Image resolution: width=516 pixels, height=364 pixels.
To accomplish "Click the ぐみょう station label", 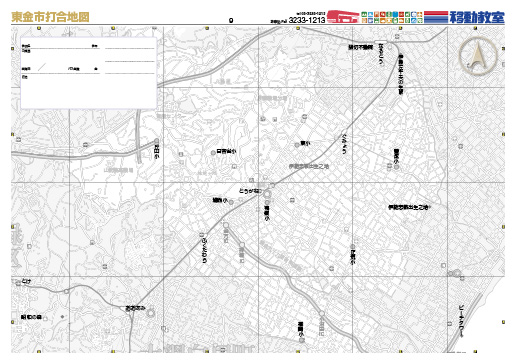I will [344, 144].
